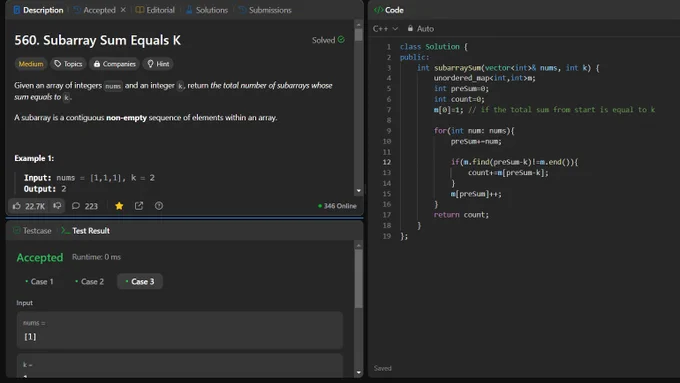Place cursor on 'unordered_map<int,int>m;' line
Viewport: 680px width, 383px height.
coord(484,78)
